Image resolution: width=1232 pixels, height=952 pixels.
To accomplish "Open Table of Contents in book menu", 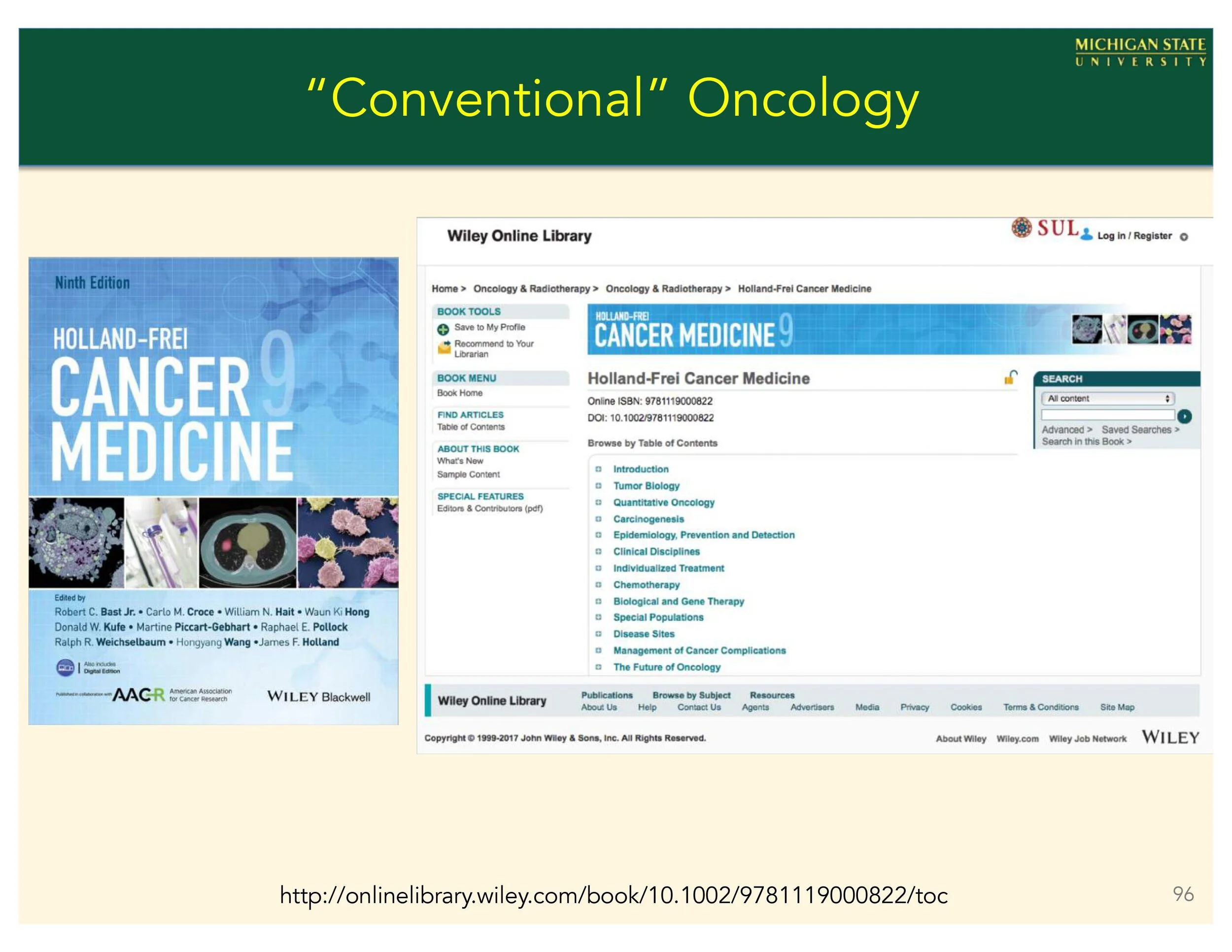I will pyautogui.click(x=471, y=427).
